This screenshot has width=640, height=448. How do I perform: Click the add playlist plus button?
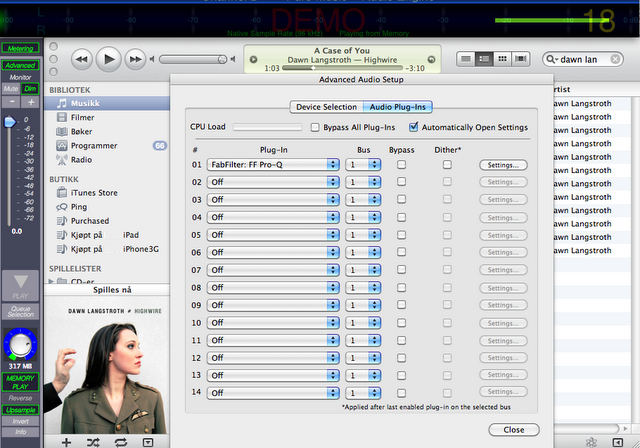tap(66, 442)
